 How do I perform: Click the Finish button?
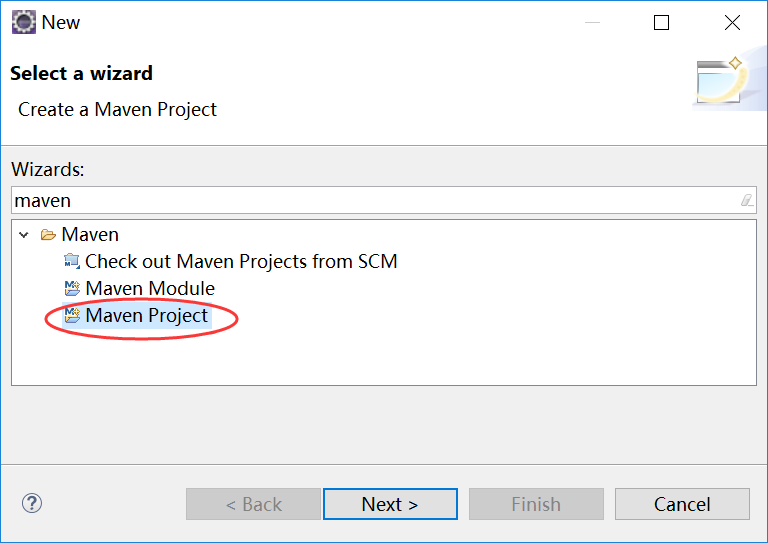point(536,504)
